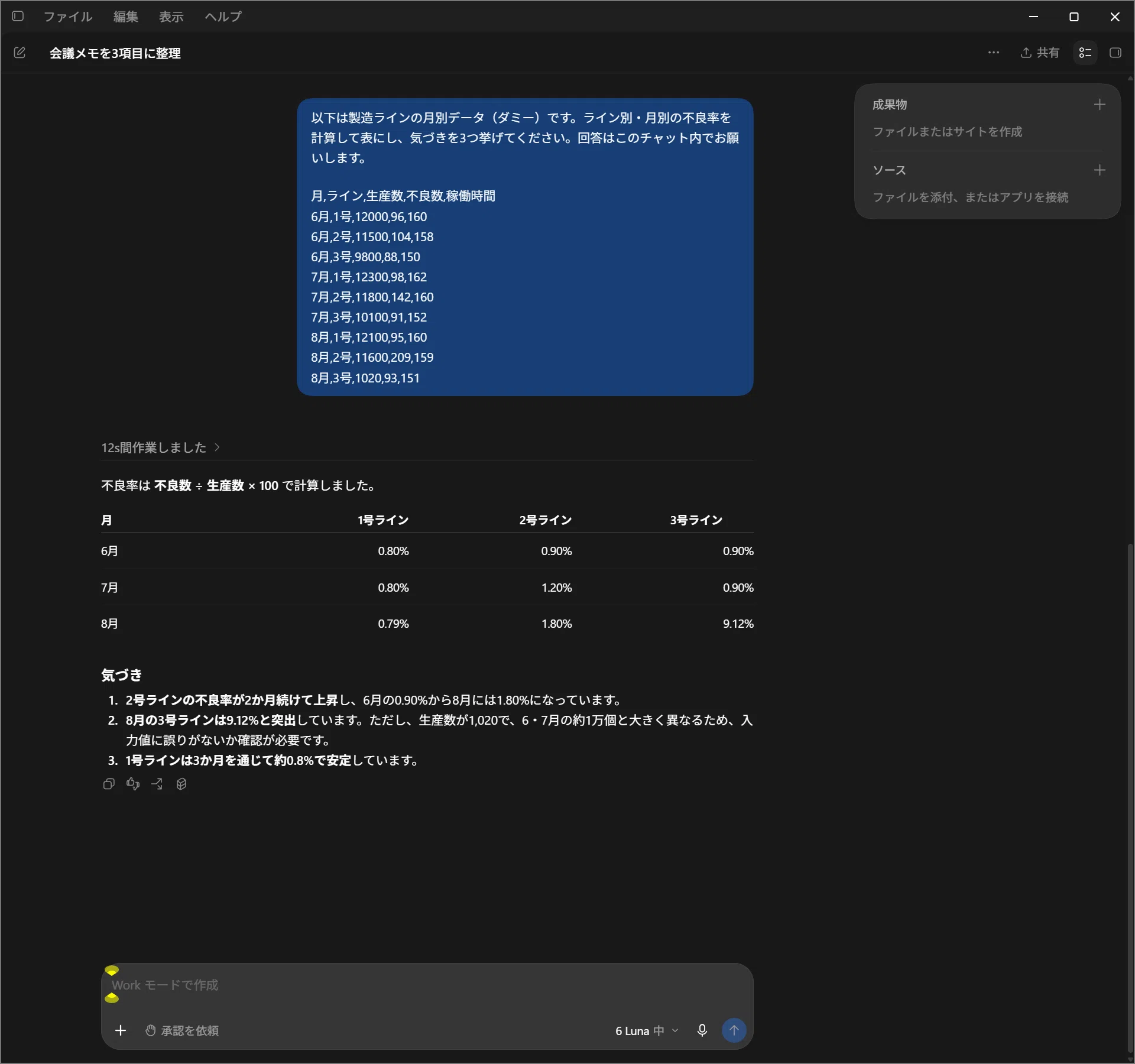Toggle the task list panel icon
The image size is (1135, 1064).
[1085, 53]
